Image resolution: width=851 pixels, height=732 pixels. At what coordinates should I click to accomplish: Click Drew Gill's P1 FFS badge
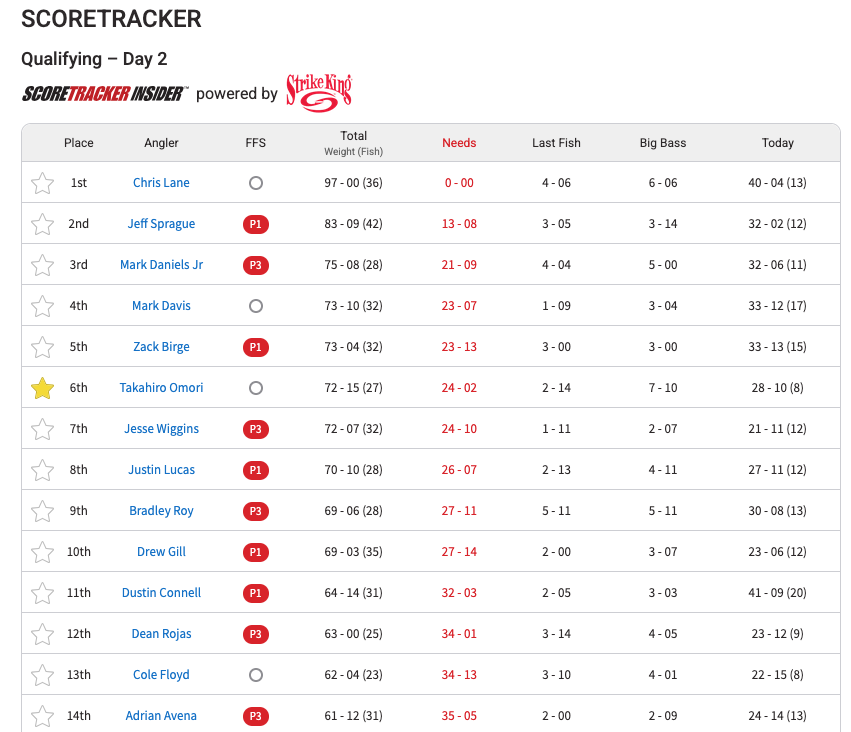click(256, 552)
